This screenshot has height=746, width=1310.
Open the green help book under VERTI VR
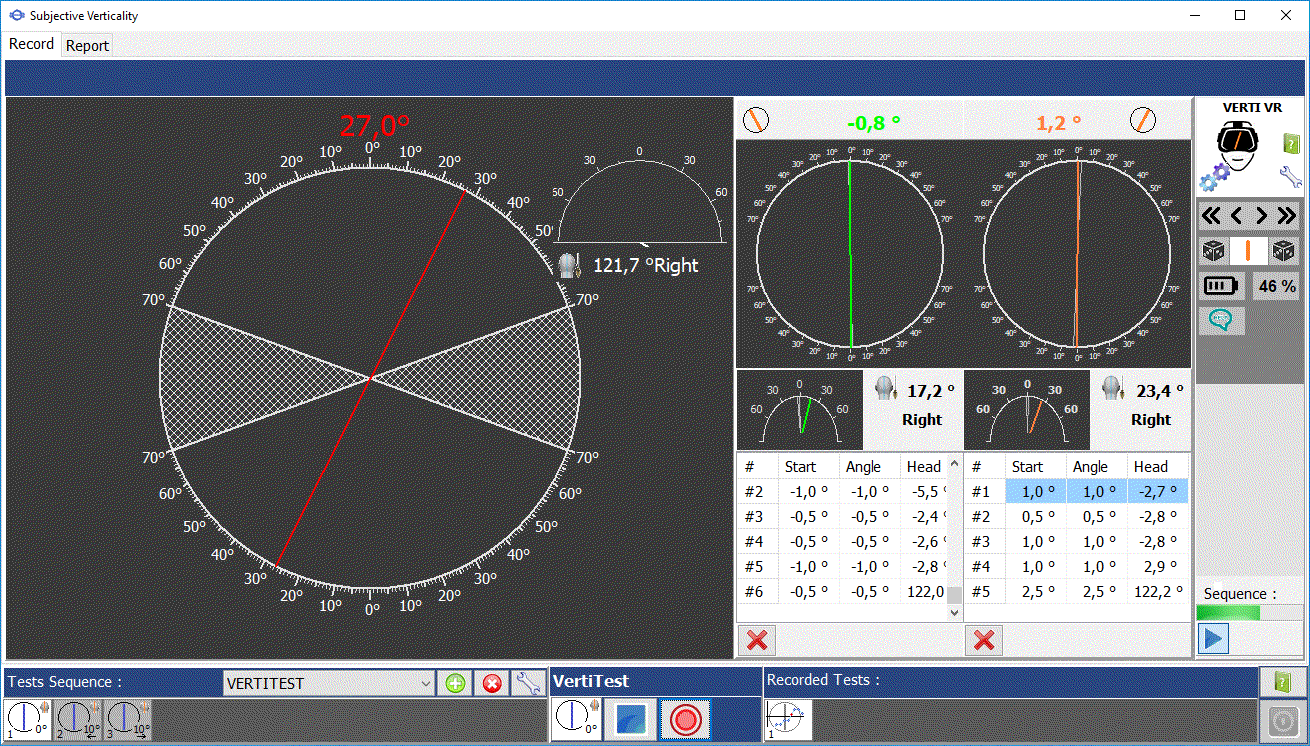coord(1291,144)
